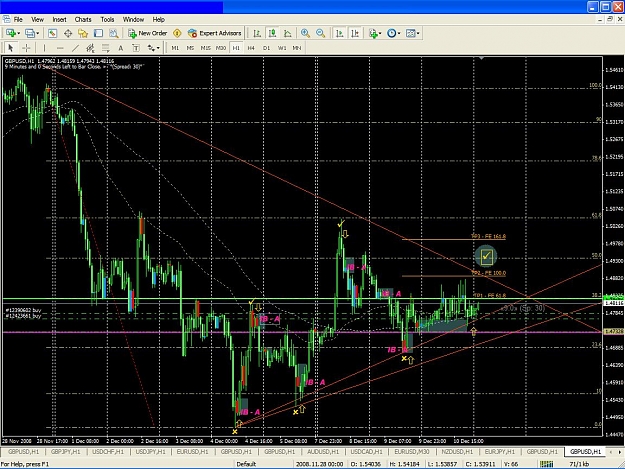
Task: Set timeframe to MN
Action: click(297, 48)
